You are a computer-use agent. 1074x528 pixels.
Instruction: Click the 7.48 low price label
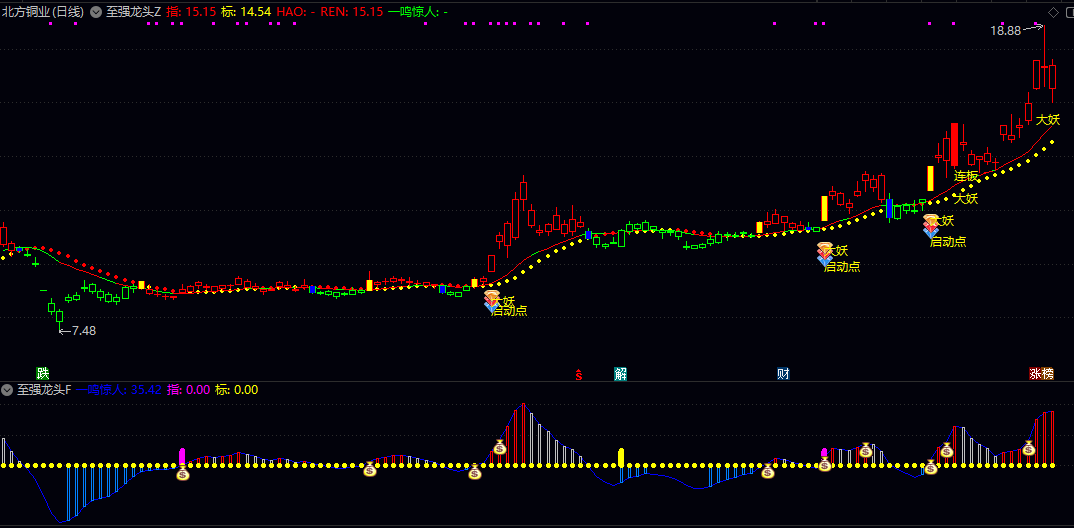(x=84, y=331)
